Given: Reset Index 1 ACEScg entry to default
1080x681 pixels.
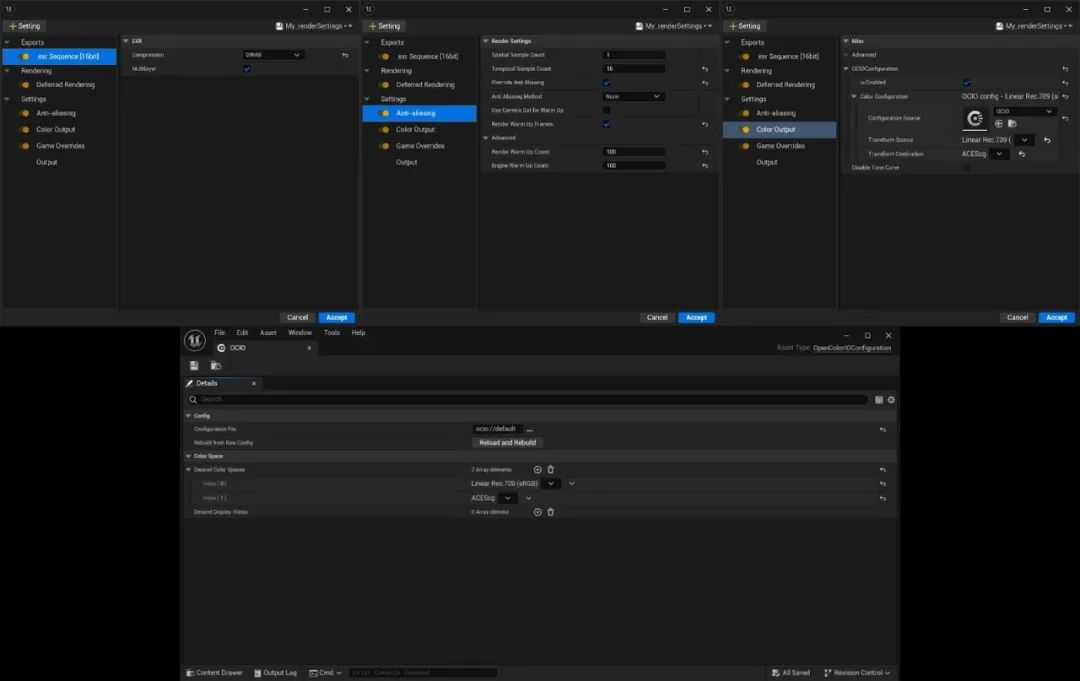Looking at the screenshot, I should point(882,499).
